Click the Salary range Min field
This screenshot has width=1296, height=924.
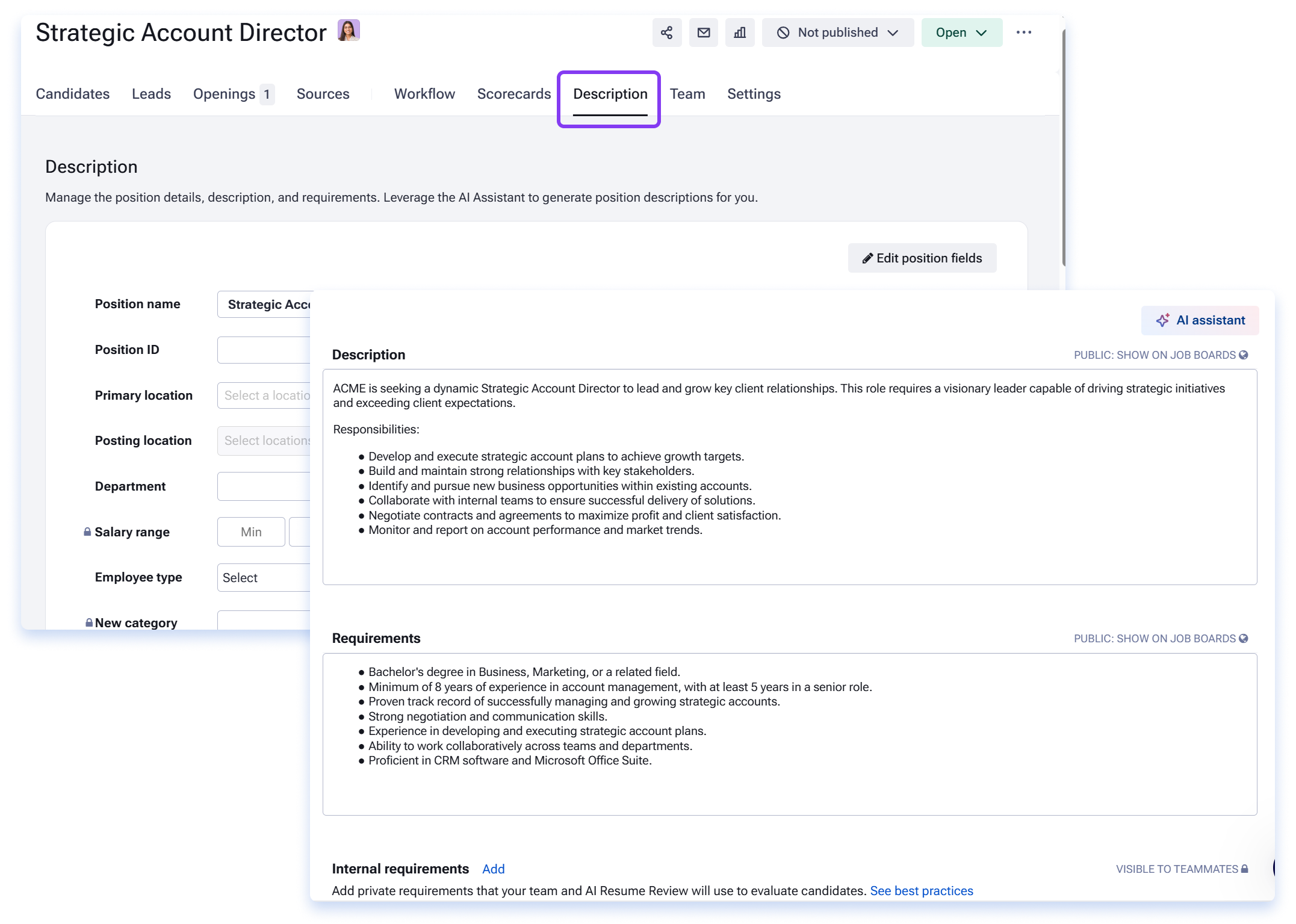click(251, 532)
